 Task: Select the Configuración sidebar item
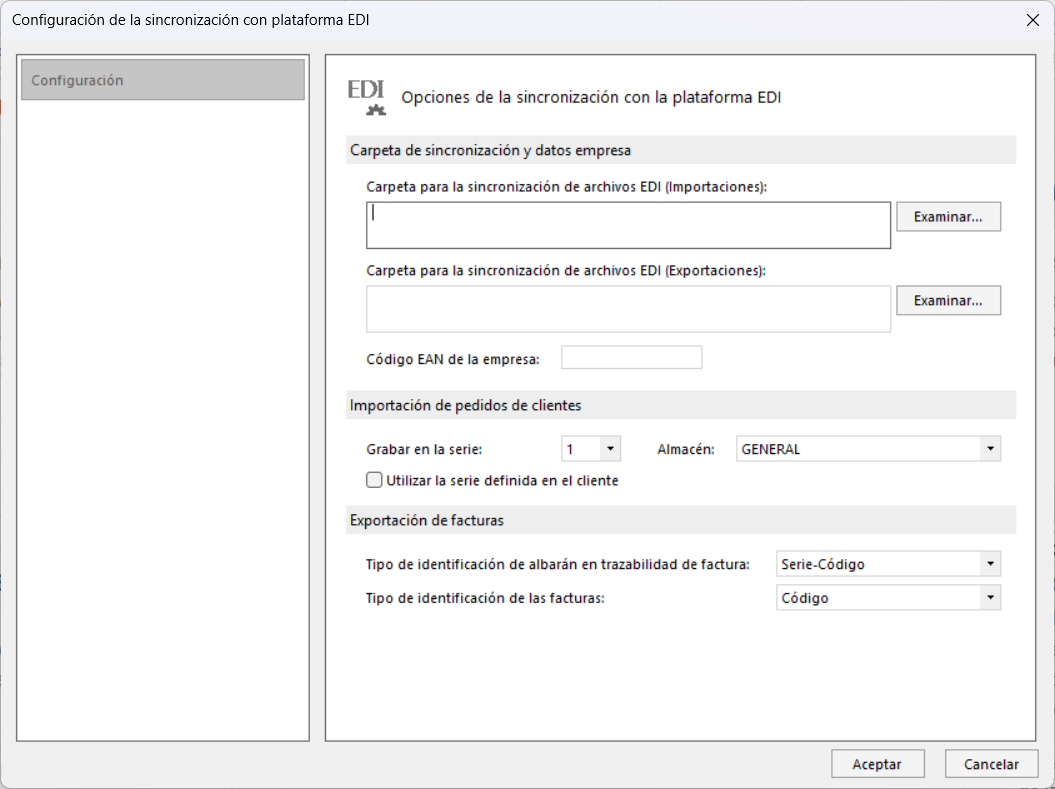(x=163, y=80)
